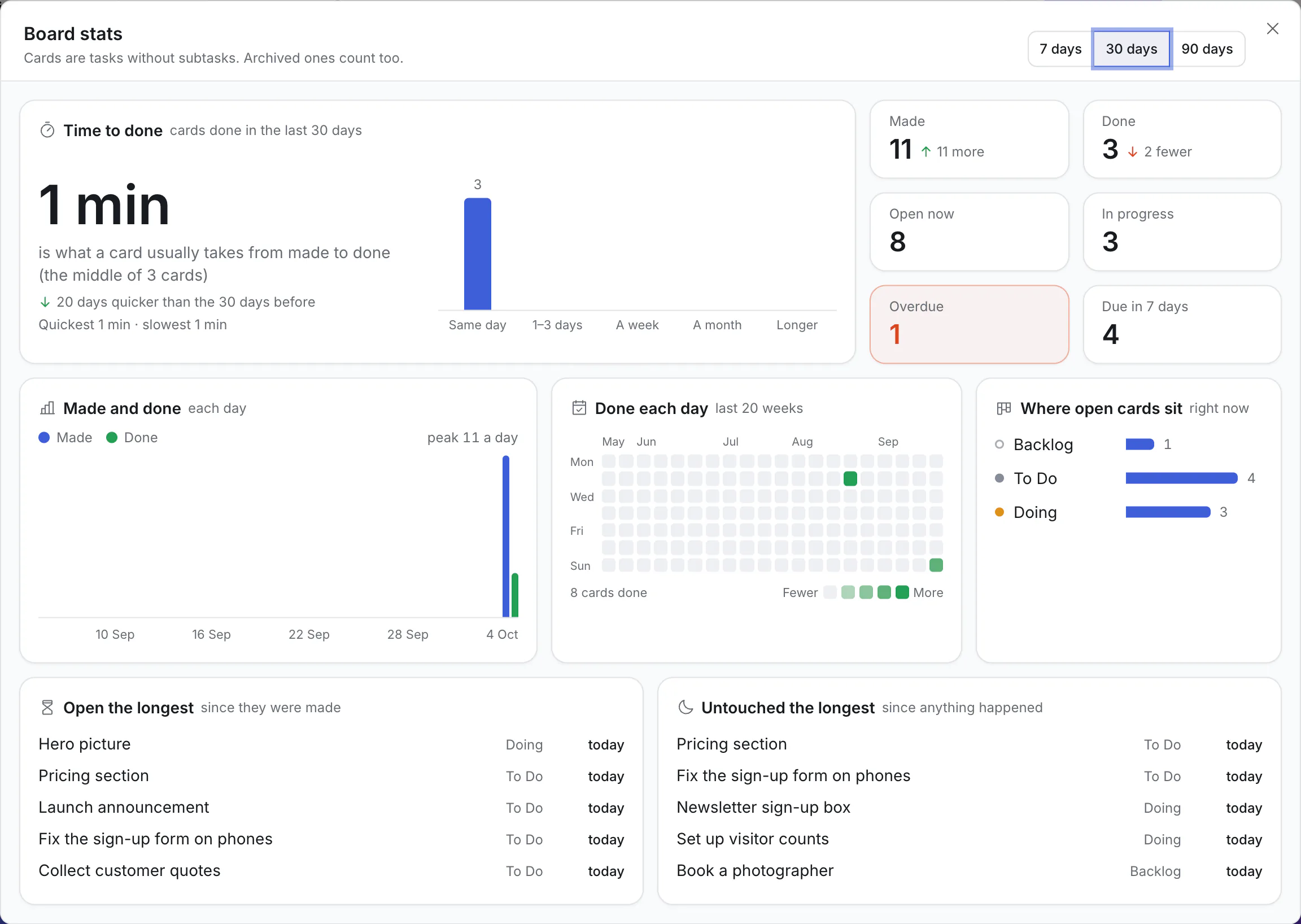The height and width of the screenshot is (924, 1301).
Task: Click the darkest green More legend square
Action: pos(902,592)
